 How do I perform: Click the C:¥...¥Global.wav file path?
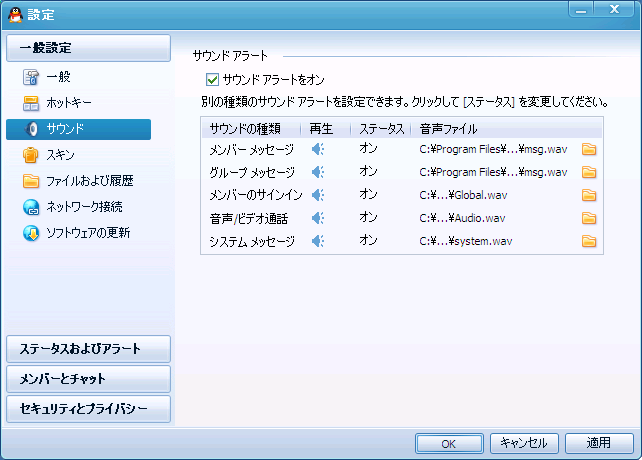(x=463, y=195)
